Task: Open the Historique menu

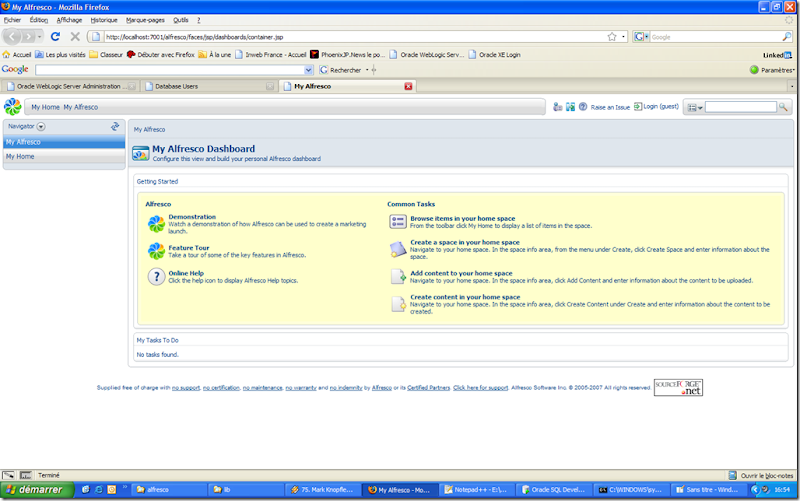Action: [104, 20]
